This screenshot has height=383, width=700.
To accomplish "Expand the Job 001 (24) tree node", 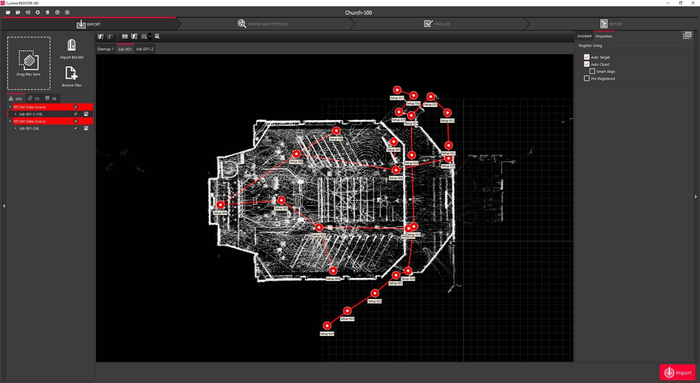I will (x=16, y=129).
